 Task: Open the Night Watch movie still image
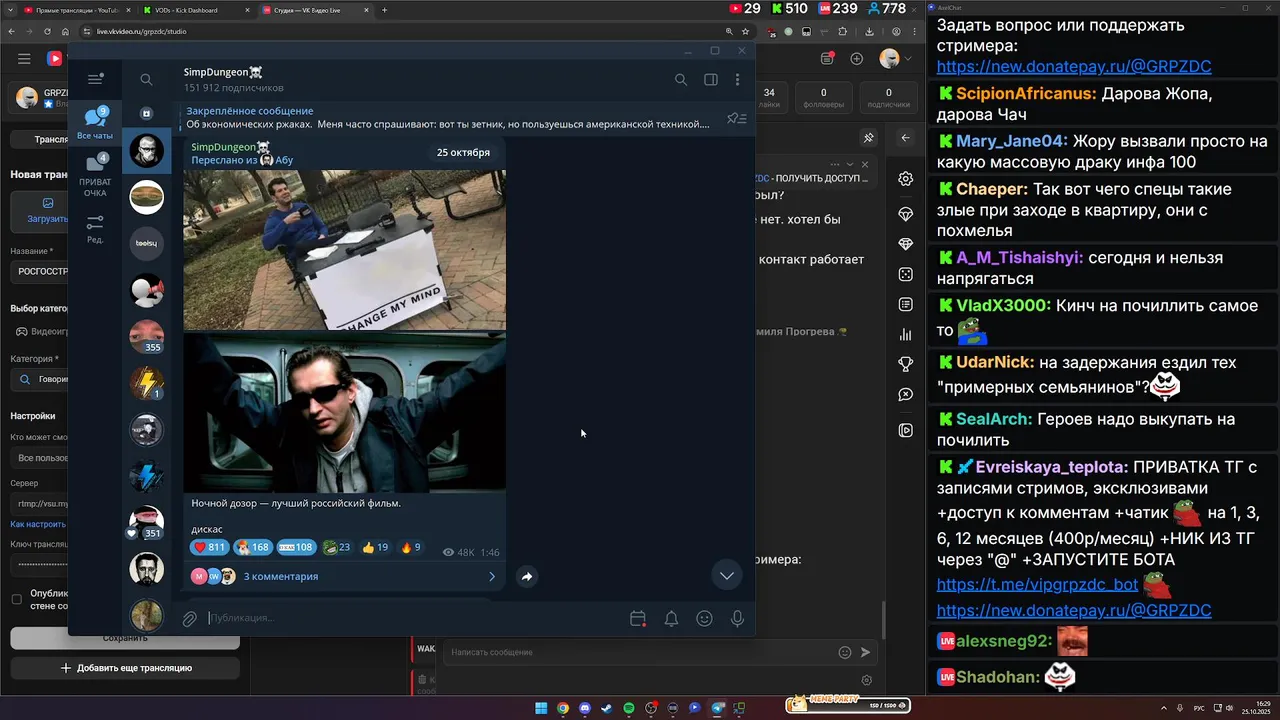(345, 413)
